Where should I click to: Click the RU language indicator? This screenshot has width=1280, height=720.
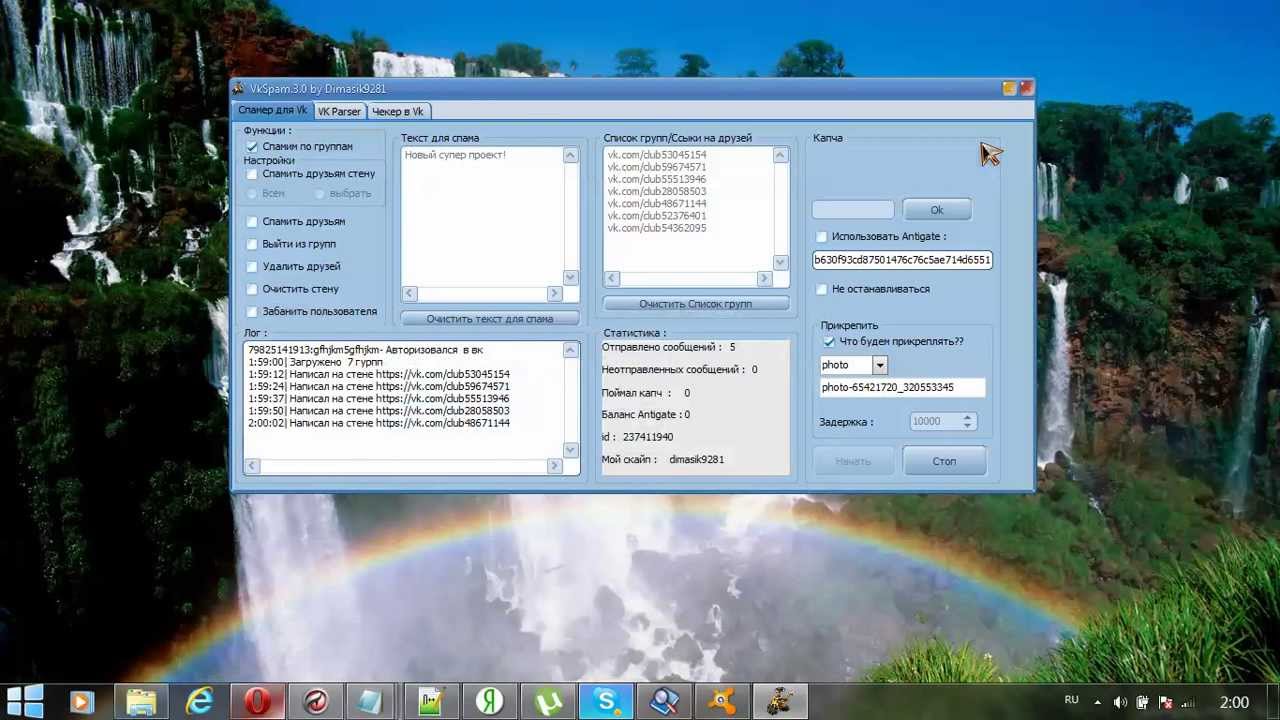[x=1071, y=700]
